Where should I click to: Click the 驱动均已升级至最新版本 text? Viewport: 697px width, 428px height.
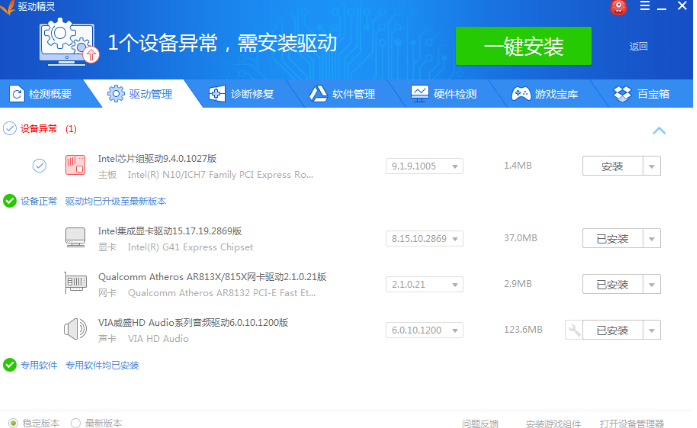[116, 201]
